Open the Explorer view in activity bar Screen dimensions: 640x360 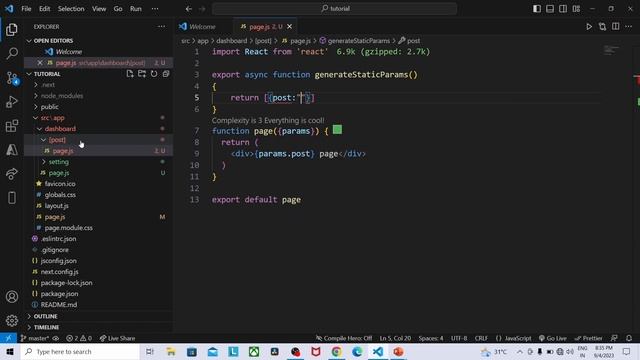click(x=12, y=29)
